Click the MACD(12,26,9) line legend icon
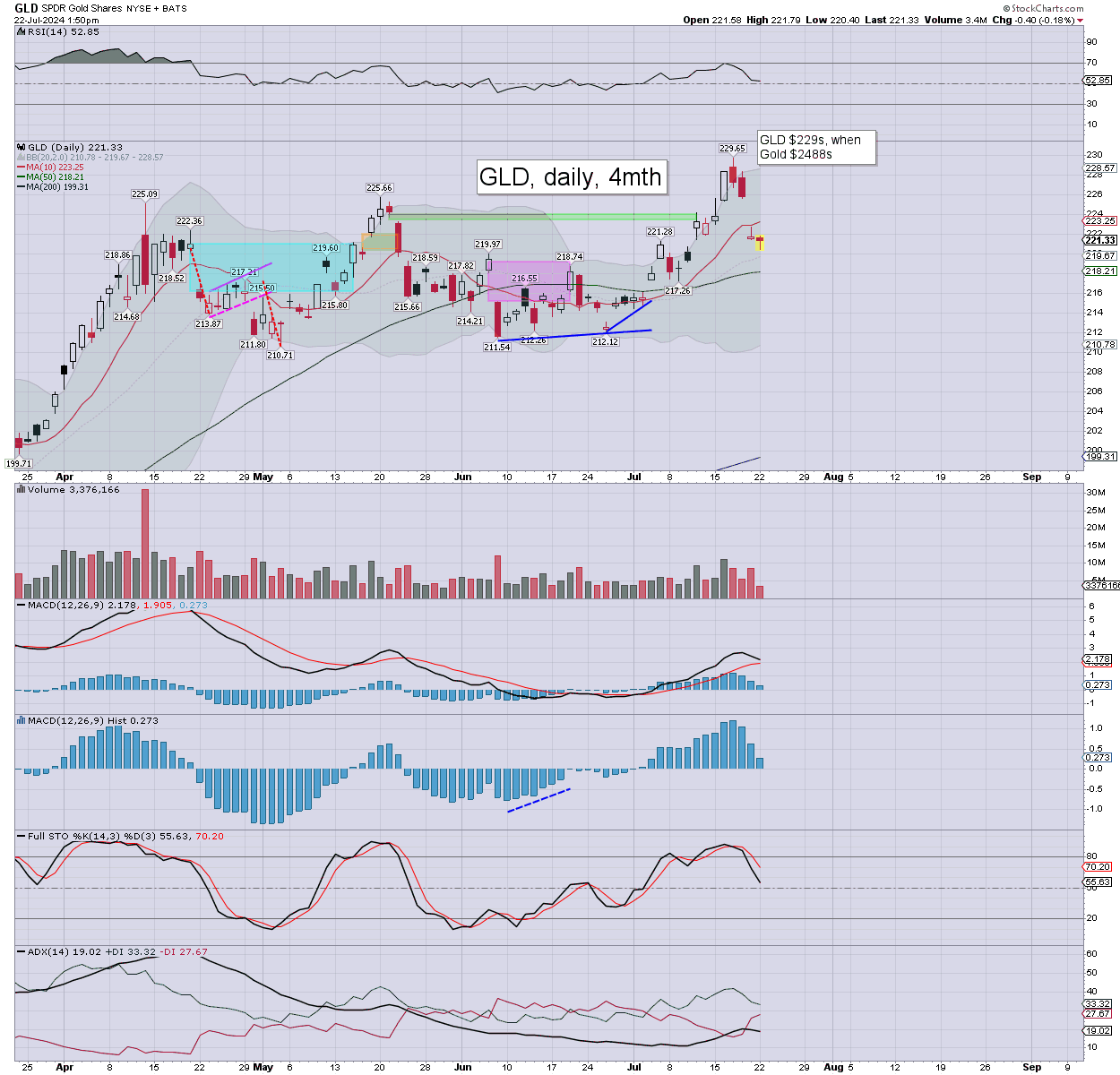 [22, 606]
